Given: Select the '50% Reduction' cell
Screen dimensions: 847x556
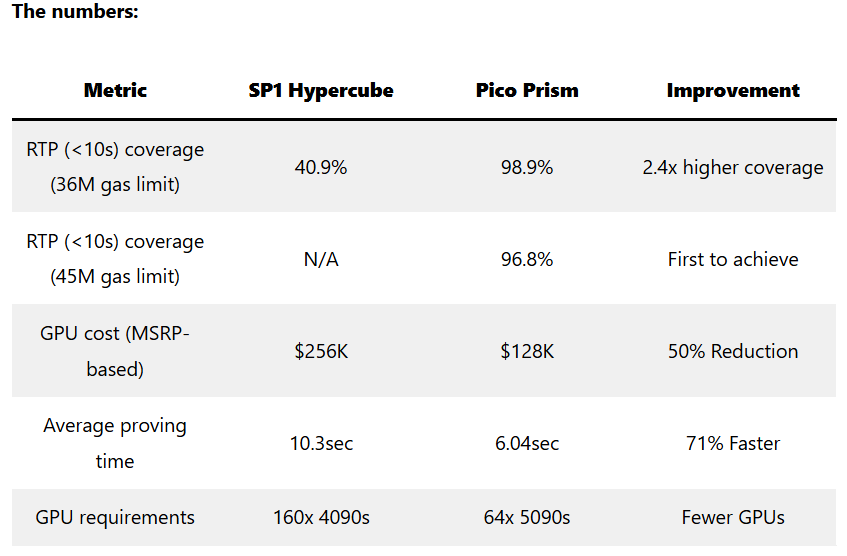Looking at the screenshot, I should 733,351.
